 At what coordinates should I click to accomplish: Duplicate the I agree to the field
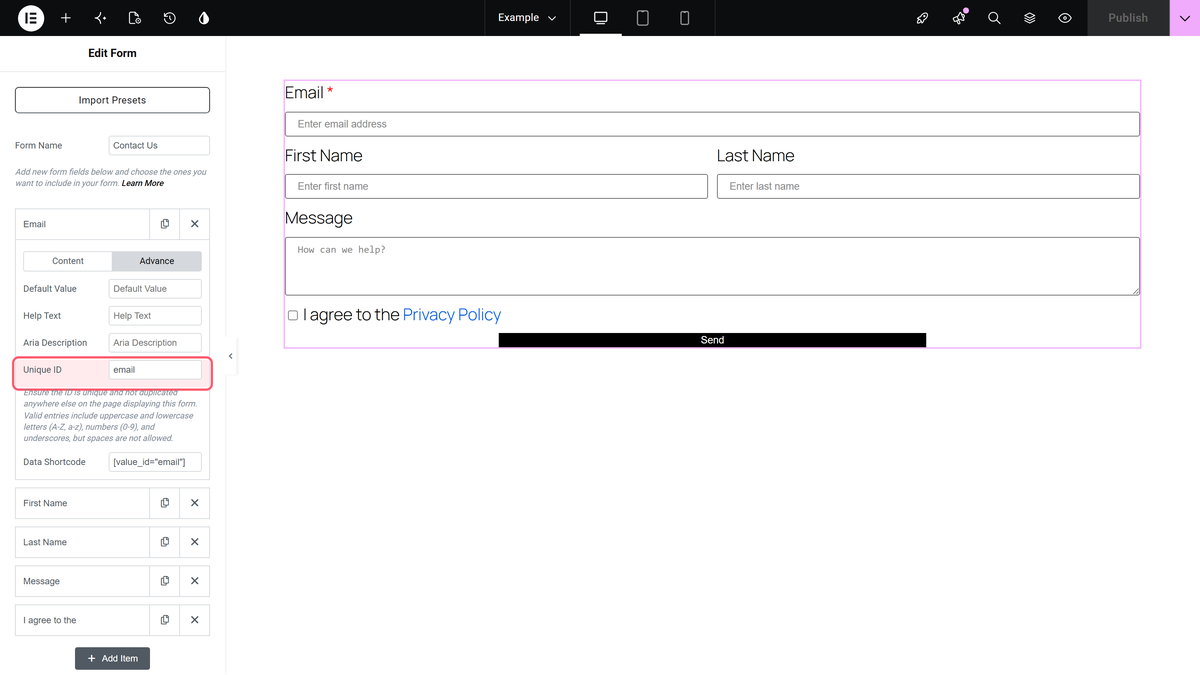click(165, 620)
